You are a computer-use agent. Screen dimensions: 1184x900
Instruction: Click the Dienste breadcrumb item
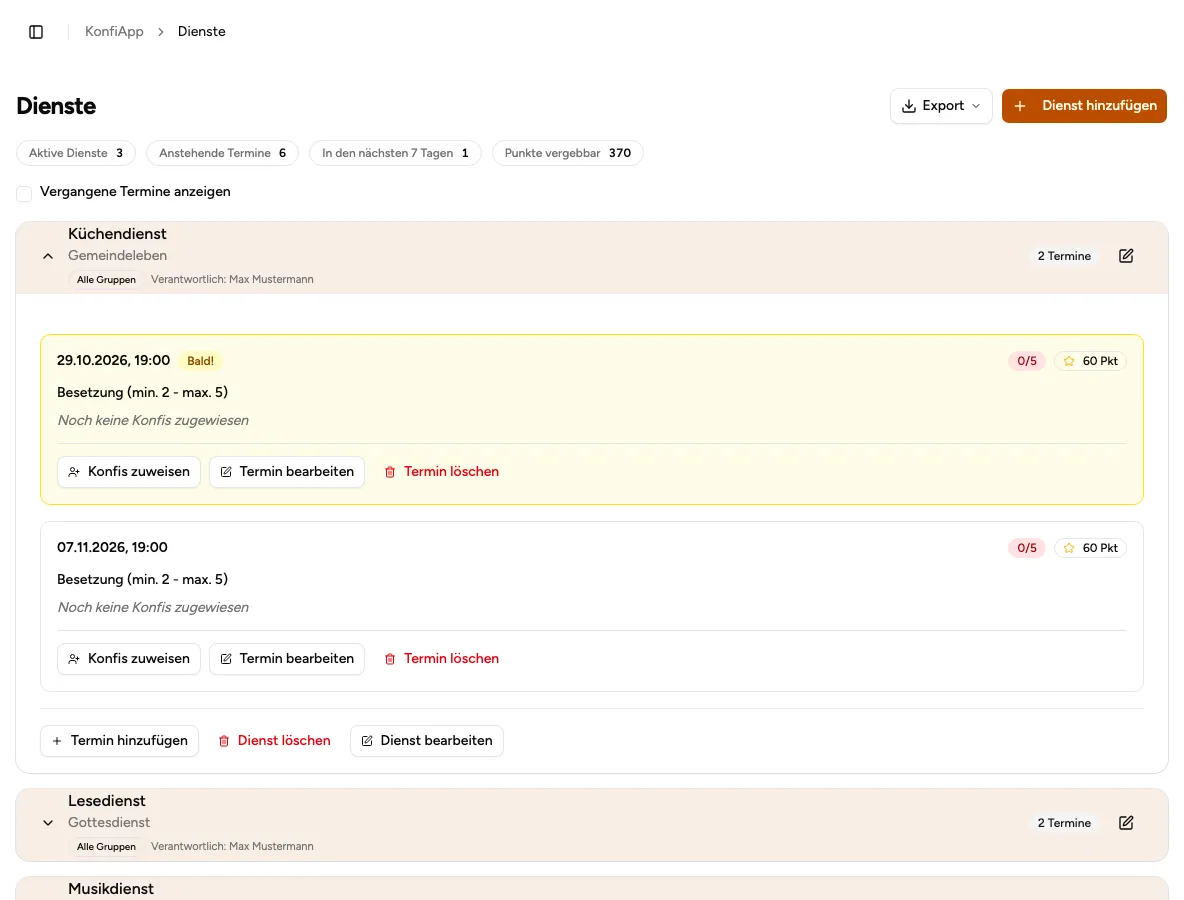[x=202, y=32]
